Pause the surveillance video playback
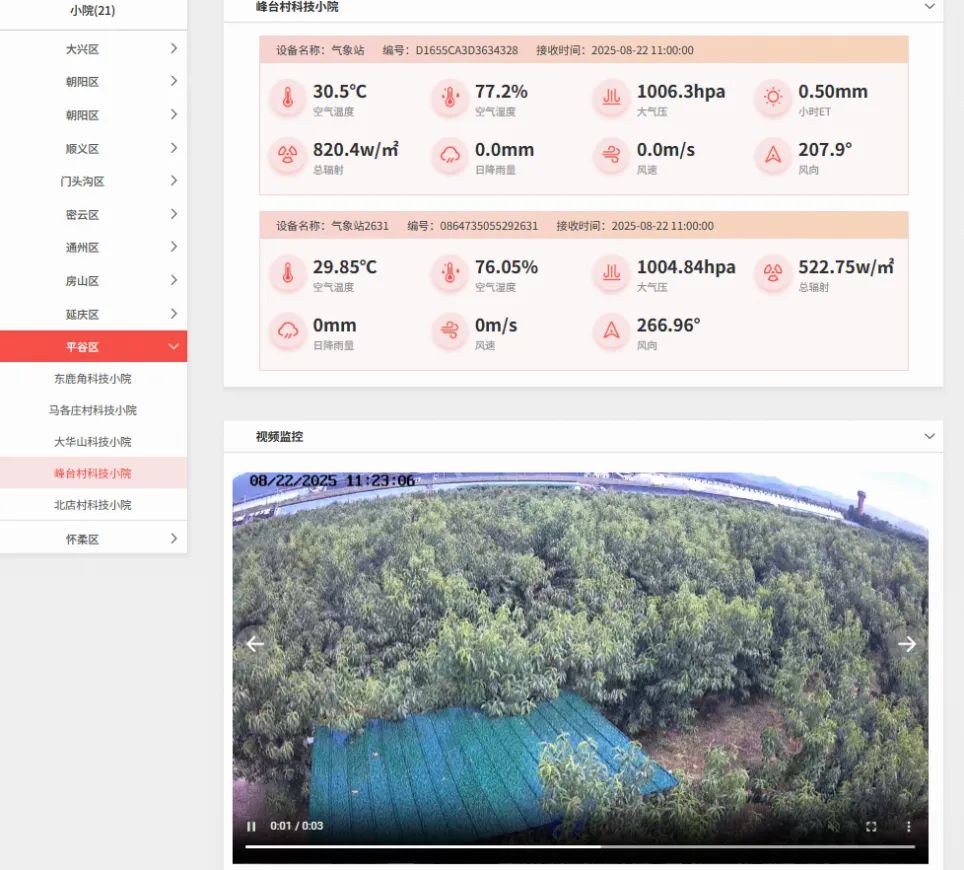Screen dimensions: 964x870 [x=251, y=826]
